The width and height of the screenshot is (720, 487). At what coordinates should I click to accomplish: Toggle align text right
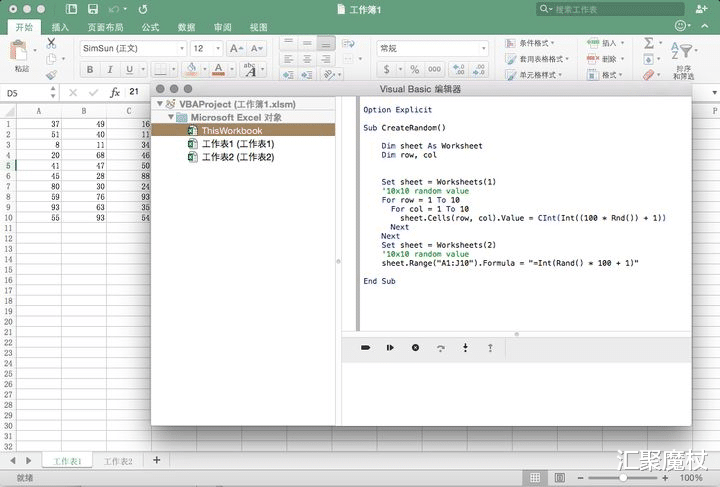point(326,59)
